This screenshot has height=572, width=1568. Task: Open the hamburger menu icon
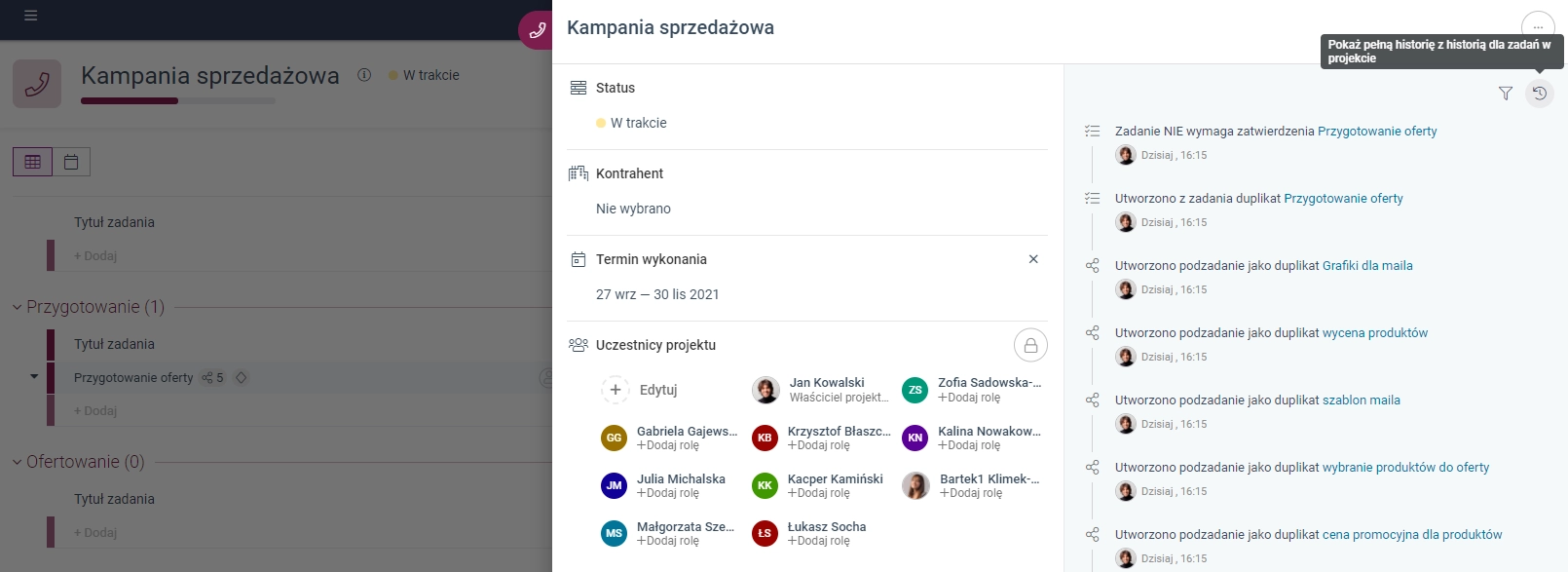[x=31, y=16]
